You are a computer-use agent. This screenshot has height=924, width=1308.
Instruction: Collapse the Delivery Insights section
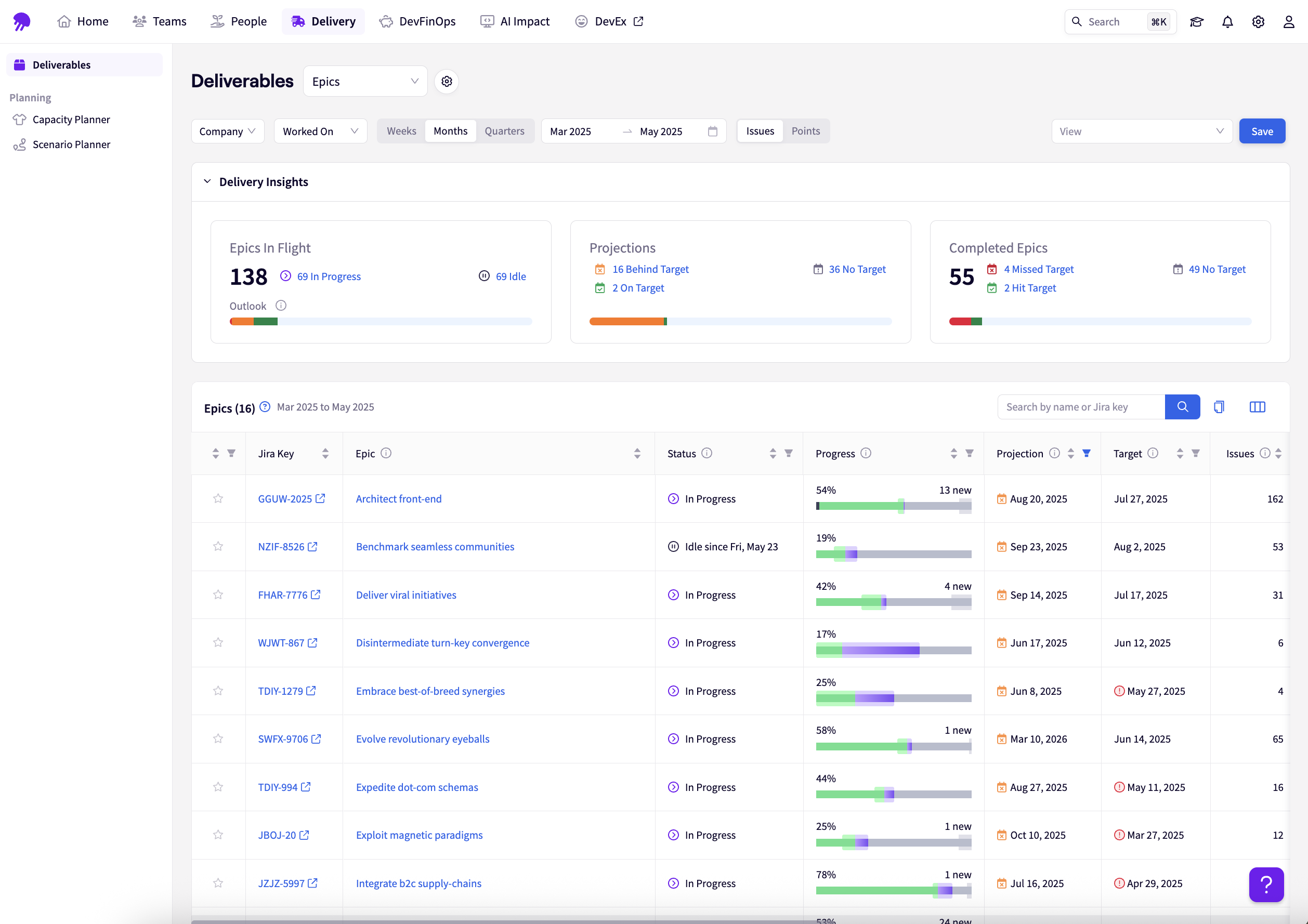(207, 181)
